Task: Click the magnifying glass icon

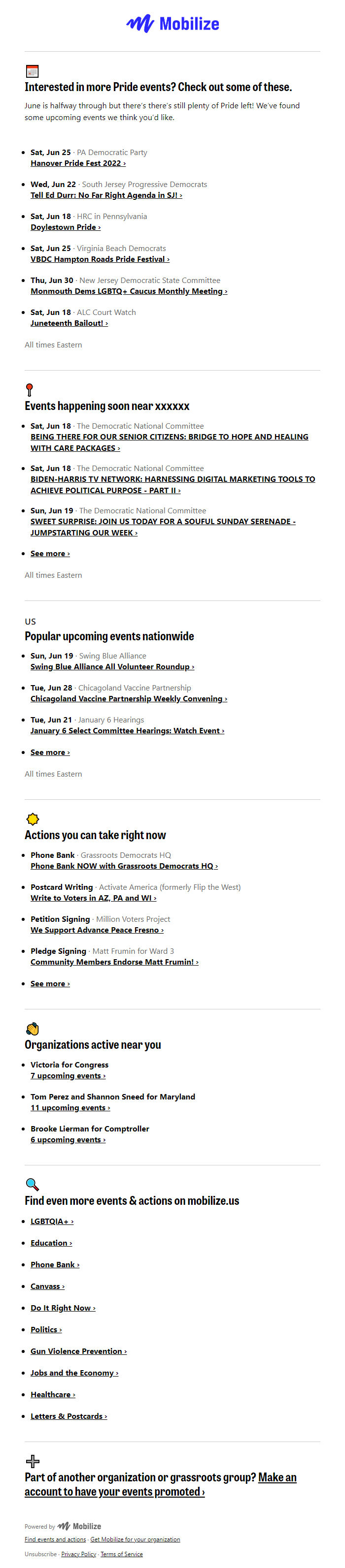Action: (33, 1184)
